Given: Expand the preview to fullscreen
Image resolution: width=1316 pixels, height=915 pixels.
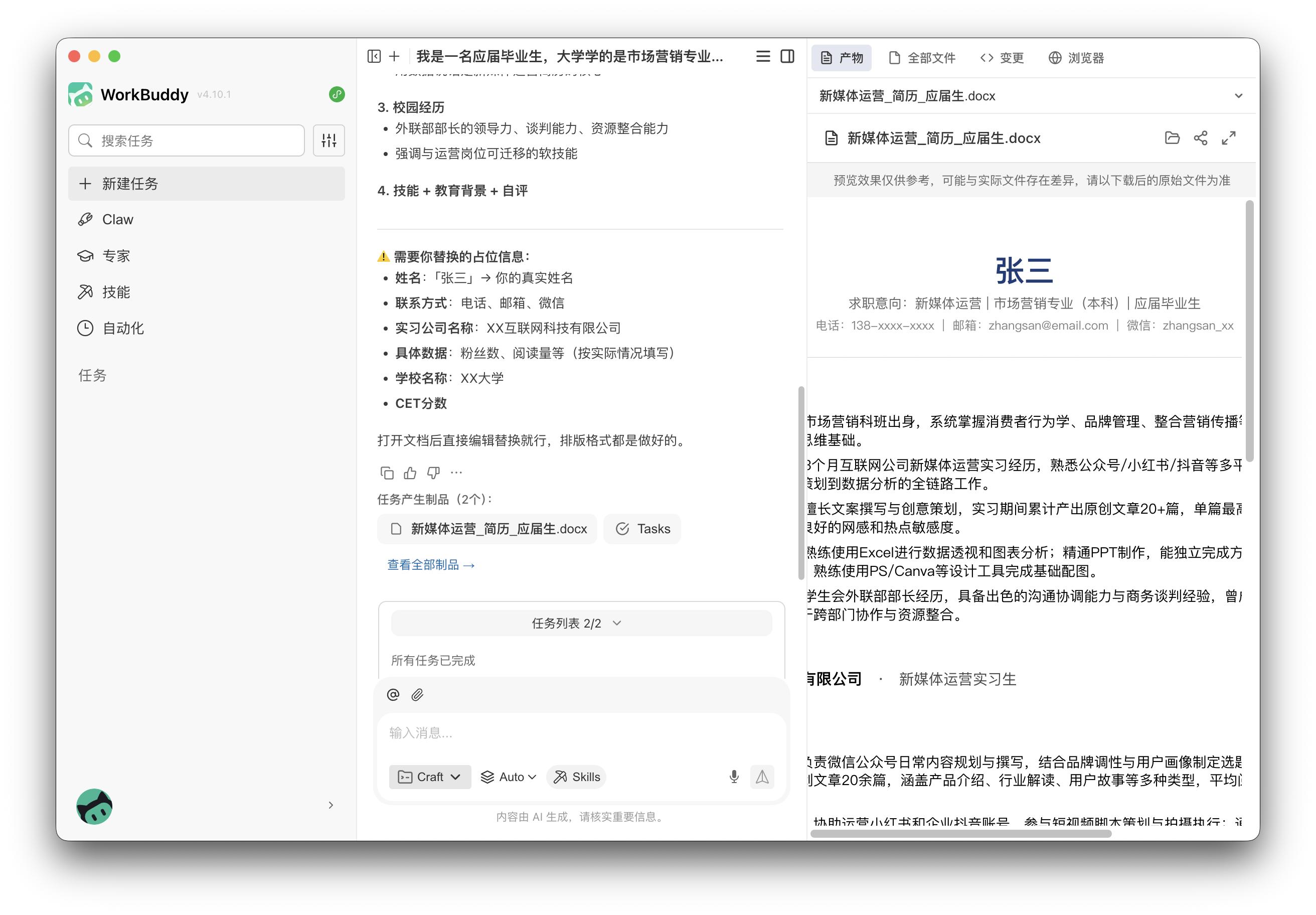Looking at the screenshot, I should (1228, 138).
